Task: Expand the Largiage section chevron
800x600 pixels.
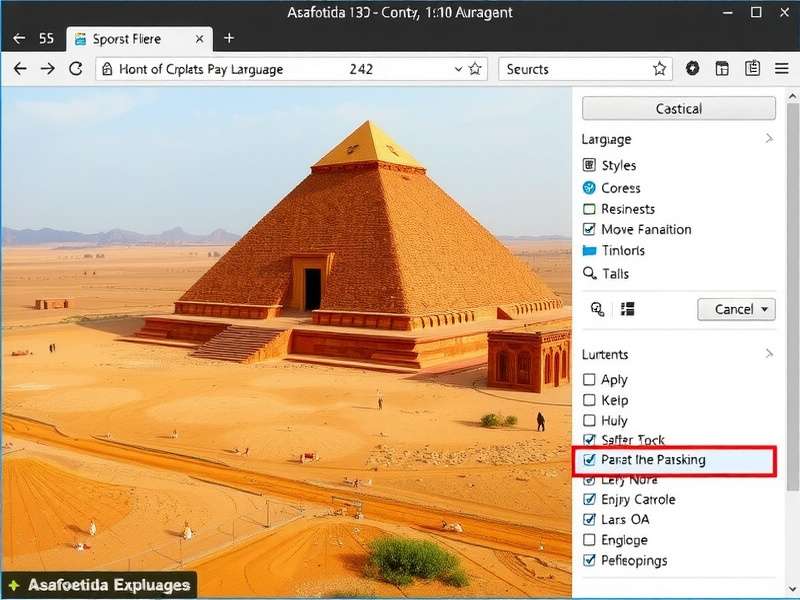Action: tap(768, 139)
